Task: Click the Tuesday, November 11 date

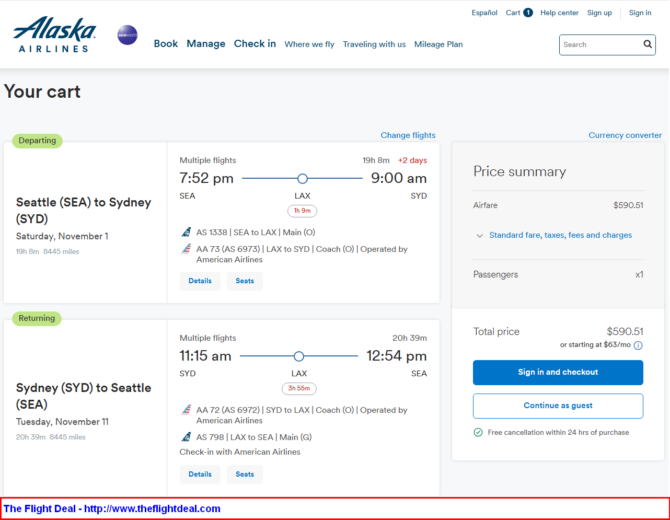Action: point(62,422)
